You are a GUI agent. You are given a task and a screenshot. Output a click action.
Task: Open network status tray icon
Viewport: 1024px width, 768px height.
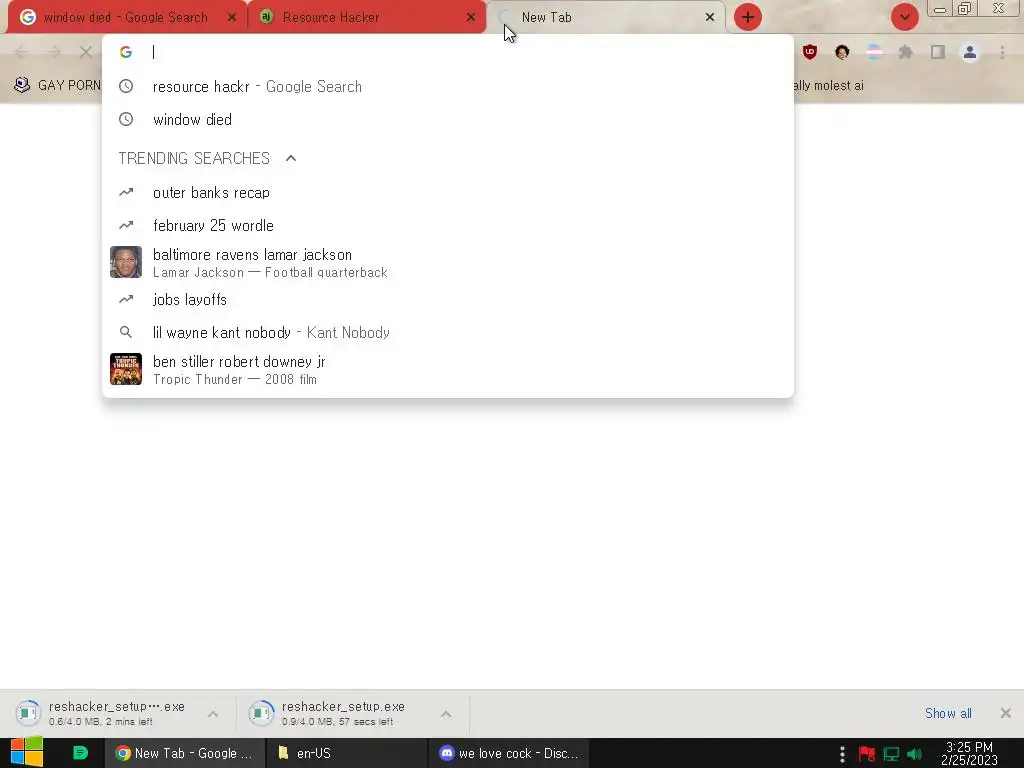tap(891, 754)
